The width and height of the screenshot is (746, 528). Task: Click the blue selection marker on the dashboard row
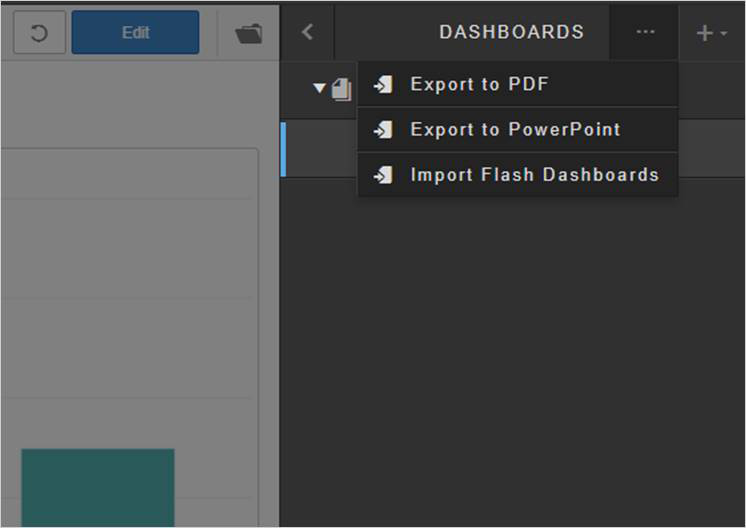[x=283, y=149]
